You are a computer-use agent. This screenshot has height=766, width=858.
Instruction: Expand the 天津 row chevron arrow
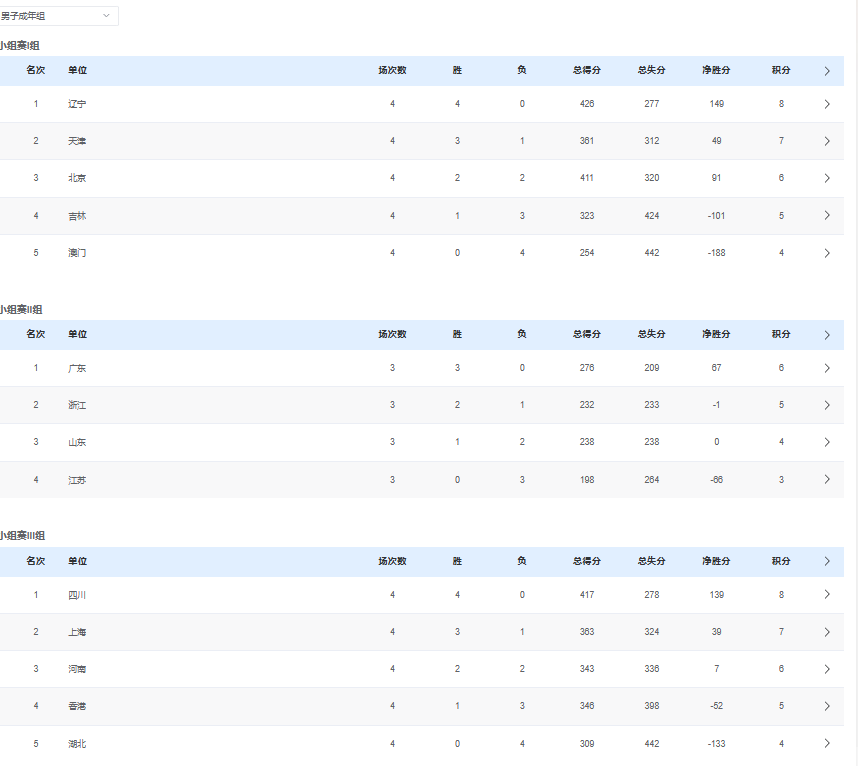click(827, 141)
